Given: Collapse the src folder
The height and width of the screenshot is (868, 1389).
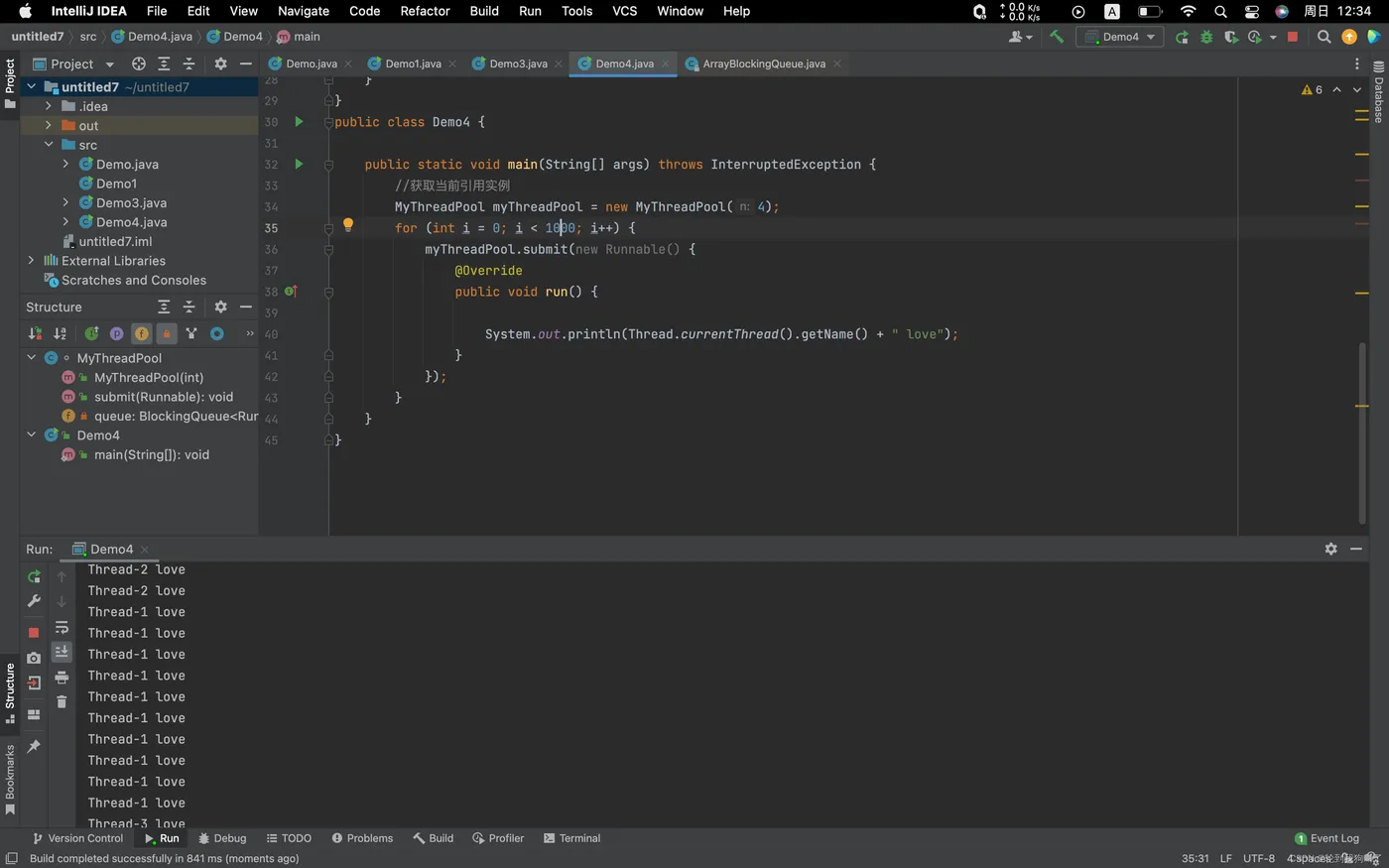Looking at the screenshot, I should click(x=48, y=145).
